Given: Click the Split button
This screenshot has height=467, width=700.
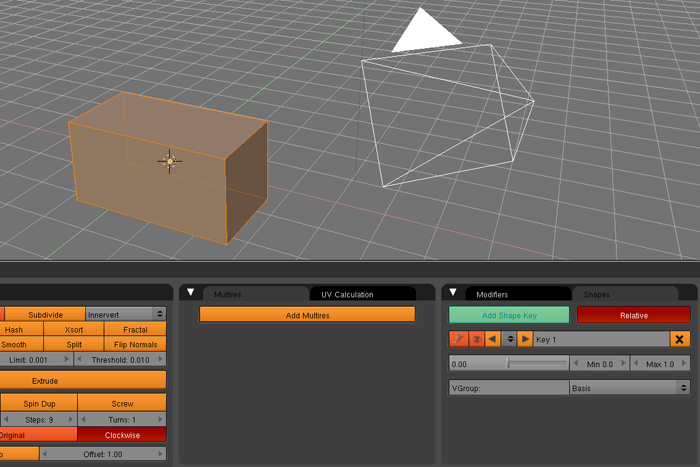Looking at the screenshot, I should point(74,344).
